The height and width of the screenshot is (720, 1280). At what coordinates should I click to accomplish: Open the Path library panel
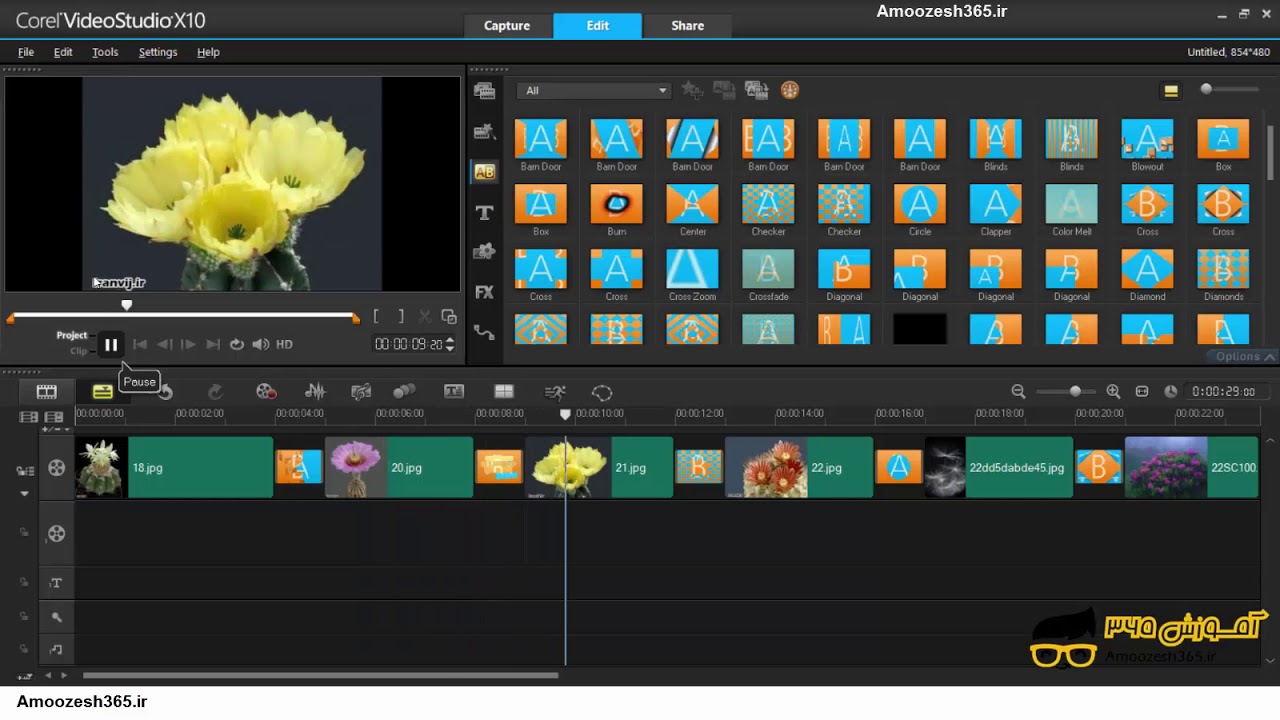(x=485, y=332)
